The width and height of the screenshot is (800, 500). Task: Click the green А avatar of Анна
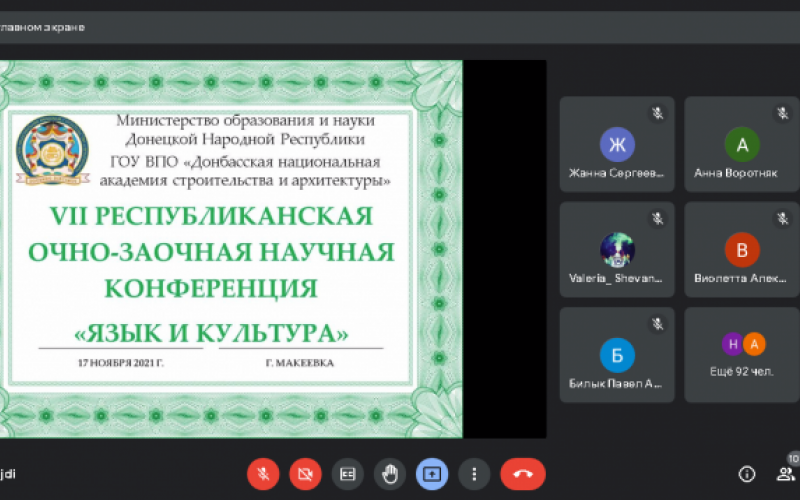(x=742, y=144)
